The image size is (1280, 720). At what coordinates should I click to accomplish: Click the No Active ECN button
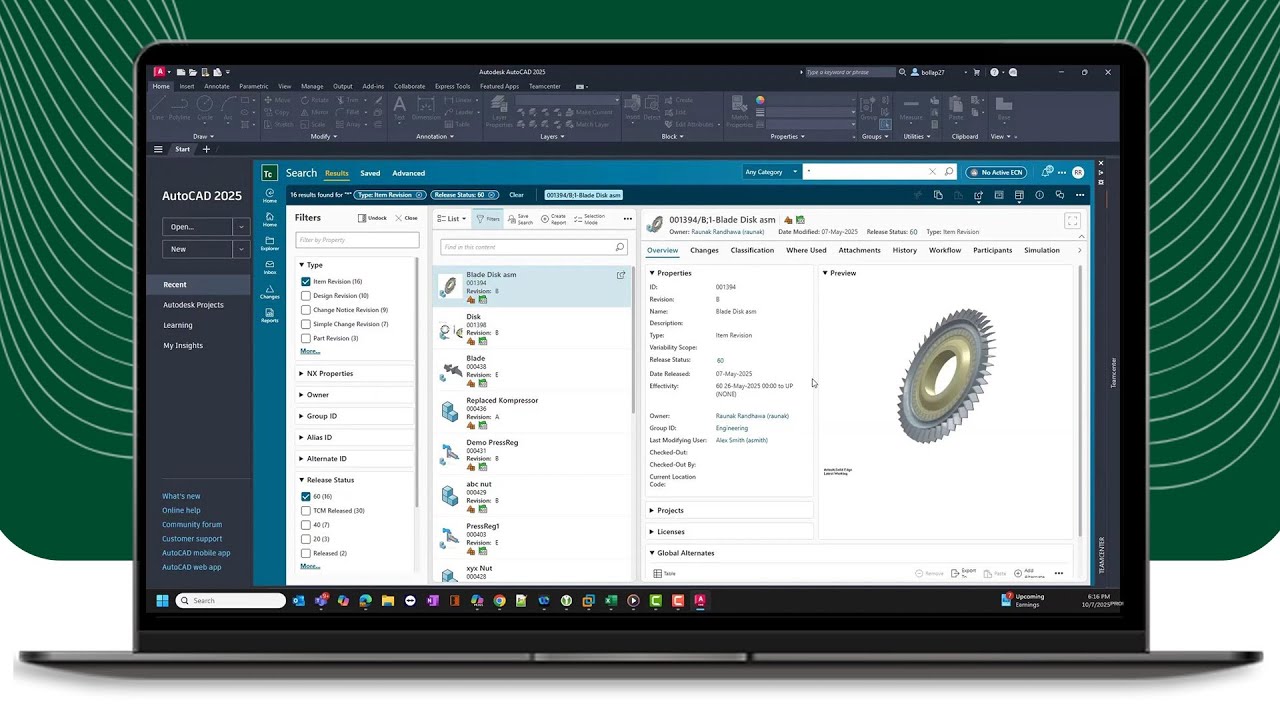(996, 172)
